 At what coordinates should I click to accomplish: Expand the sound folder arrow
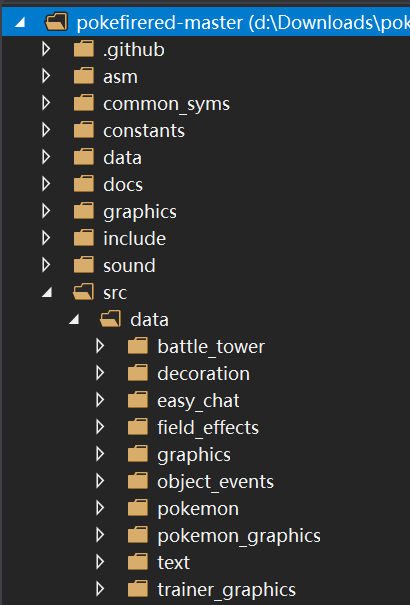point(46,265)
